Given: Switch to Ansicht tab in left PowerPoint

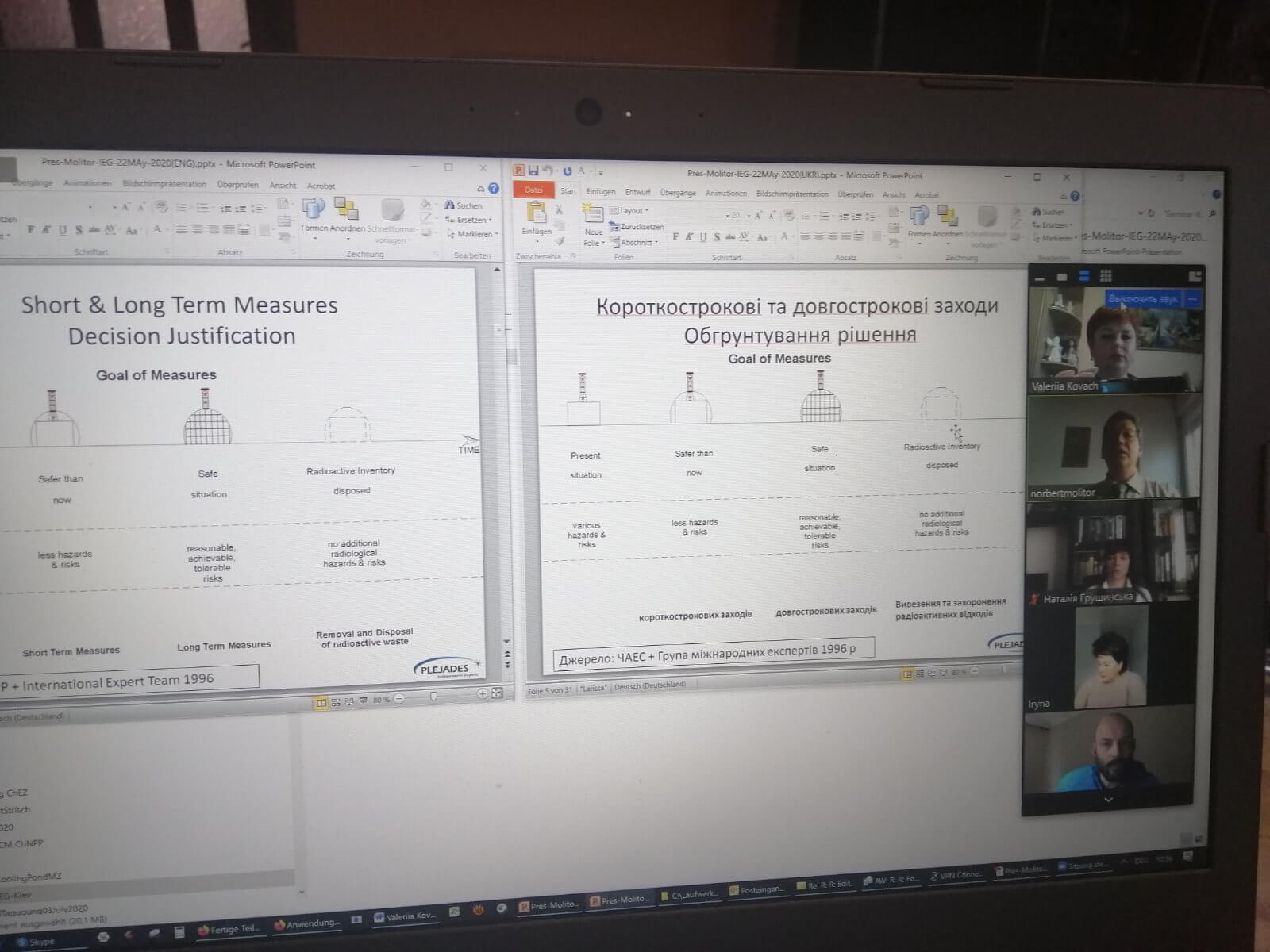Looking at the screenshot, I should click(283, 186).
